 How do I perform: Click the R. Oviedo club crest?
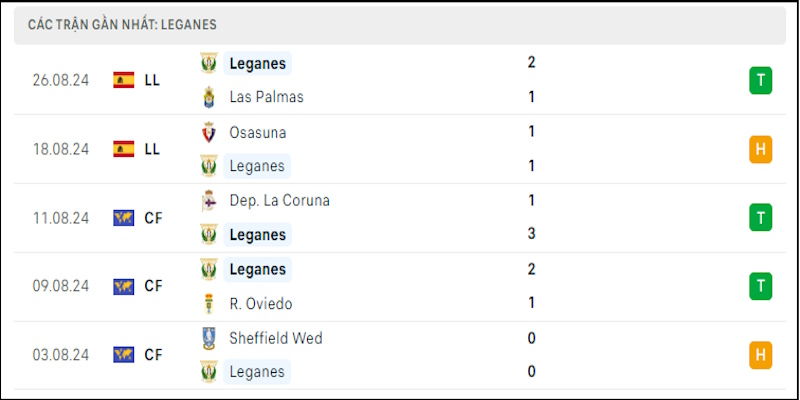(x=209, y=304)
